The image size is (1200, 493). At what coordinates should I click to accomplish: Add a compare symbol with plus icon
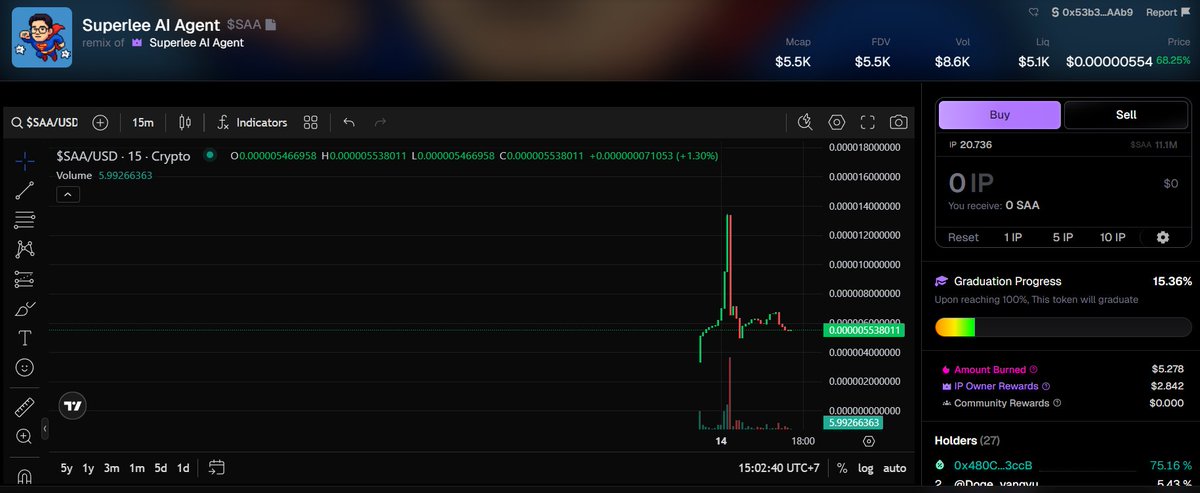100,122
